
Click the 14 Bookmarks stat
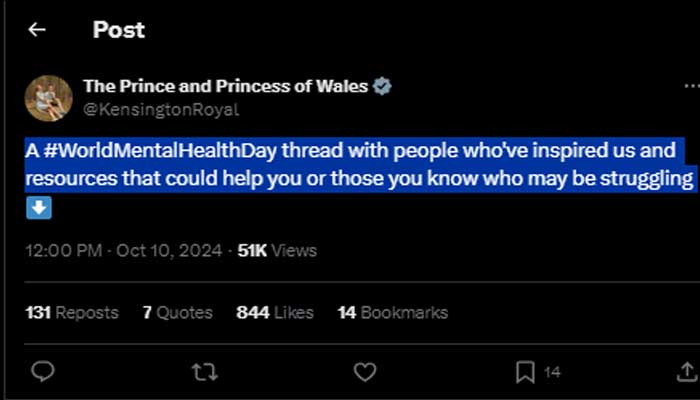[x=392, y=313]
